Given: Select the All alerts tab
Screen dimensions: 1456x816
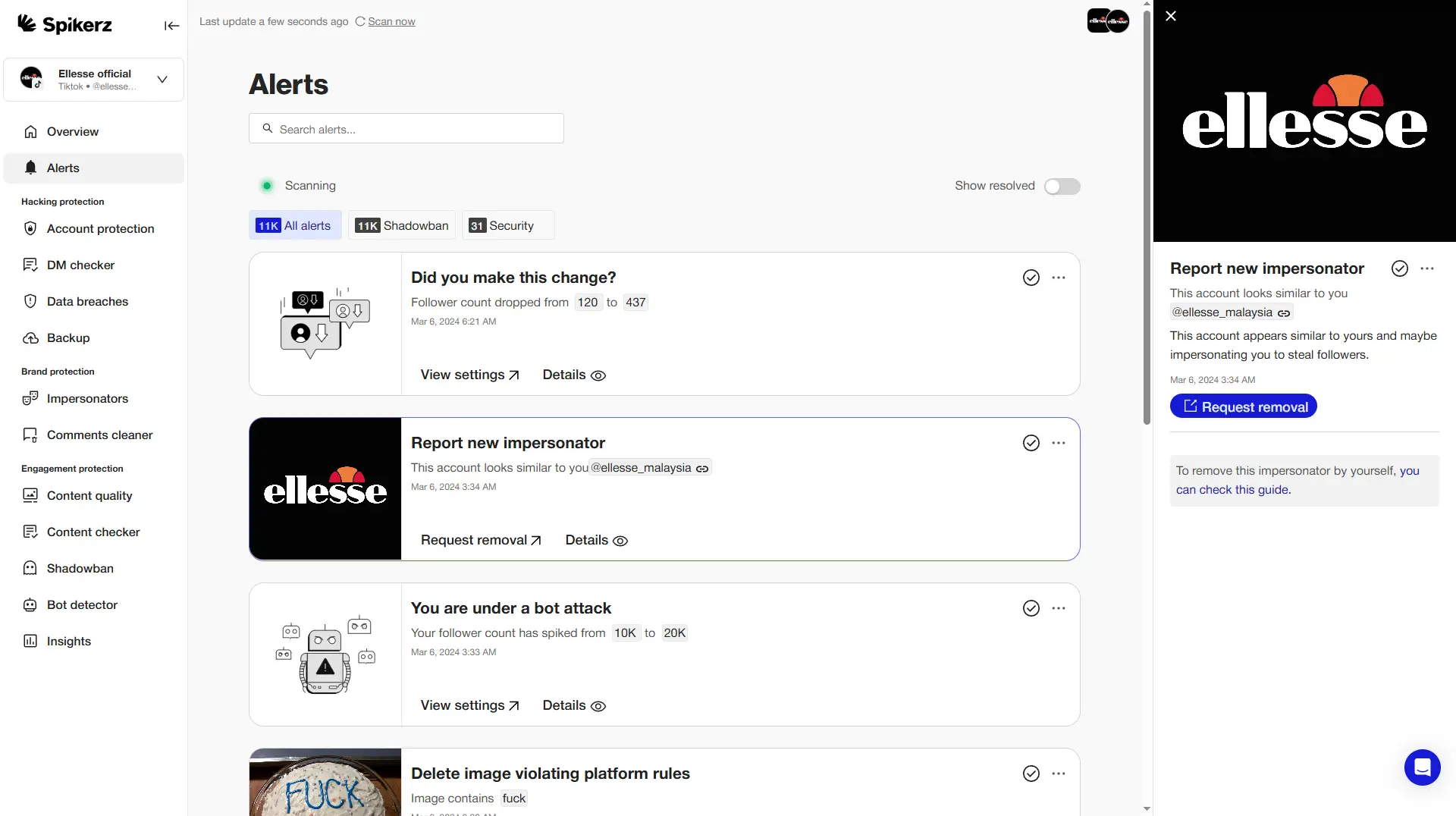Looking at the screenshot, I should tap(294, 226).
